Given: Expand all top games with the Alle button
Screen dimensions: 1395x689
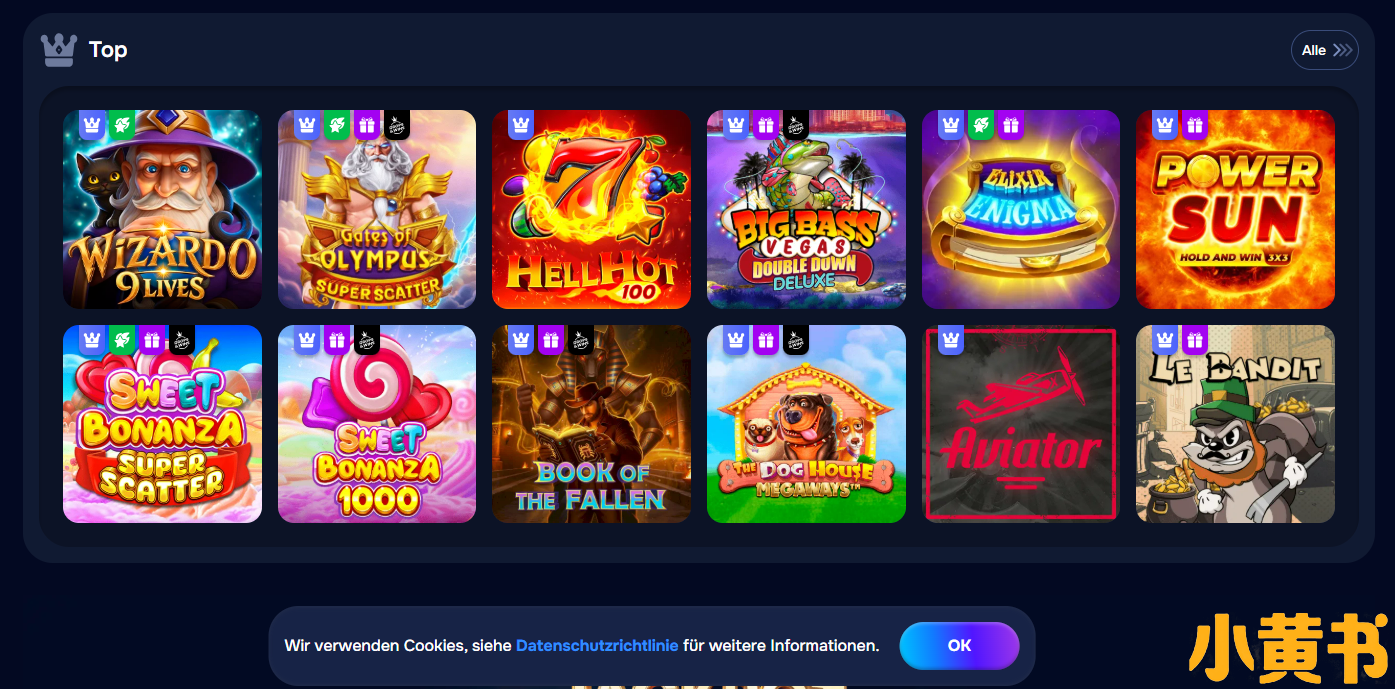Looking at the screenshot, I should click(1325, 50).
